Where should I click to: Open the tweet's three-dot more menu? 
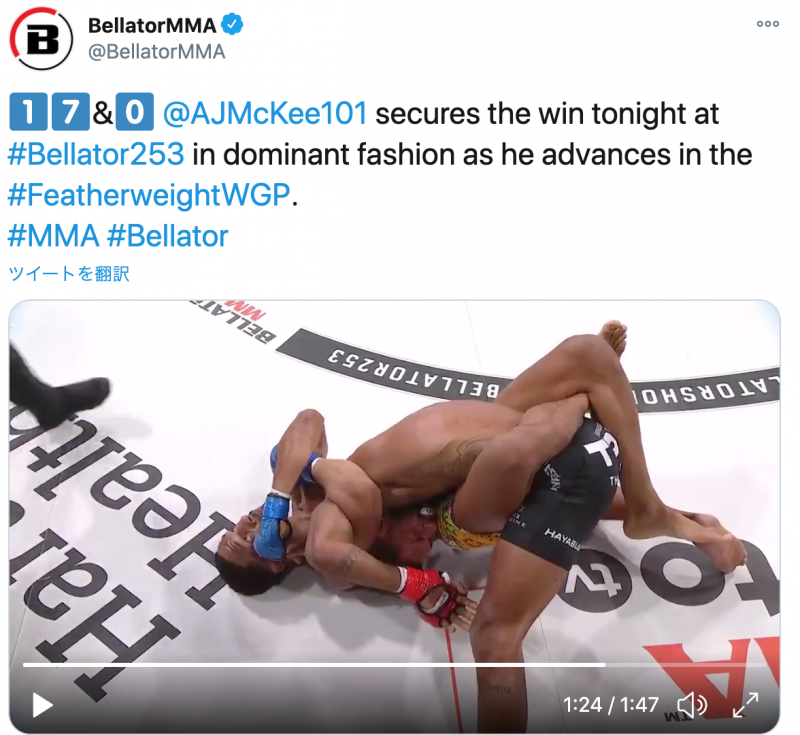(767, 24)
